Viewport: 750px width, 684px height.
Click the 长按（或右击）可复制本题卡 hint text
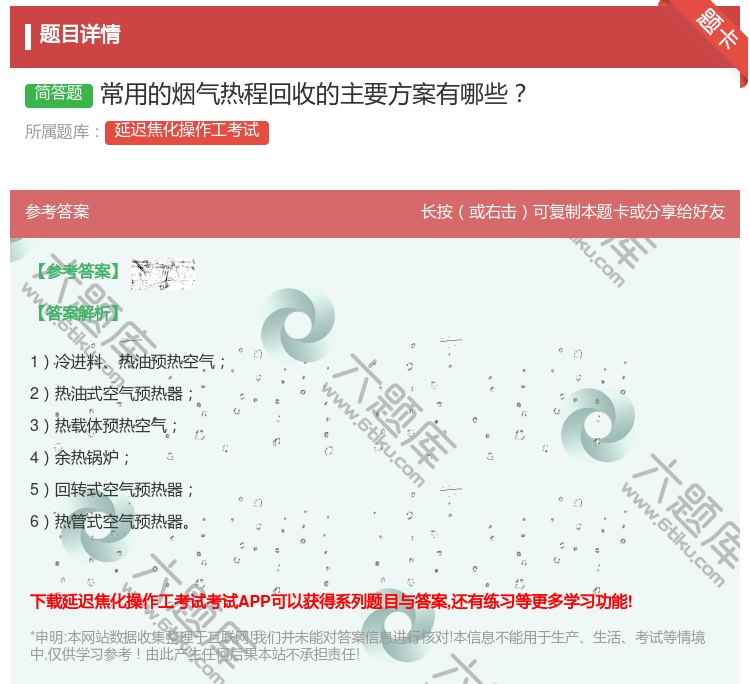click(573, 212)
